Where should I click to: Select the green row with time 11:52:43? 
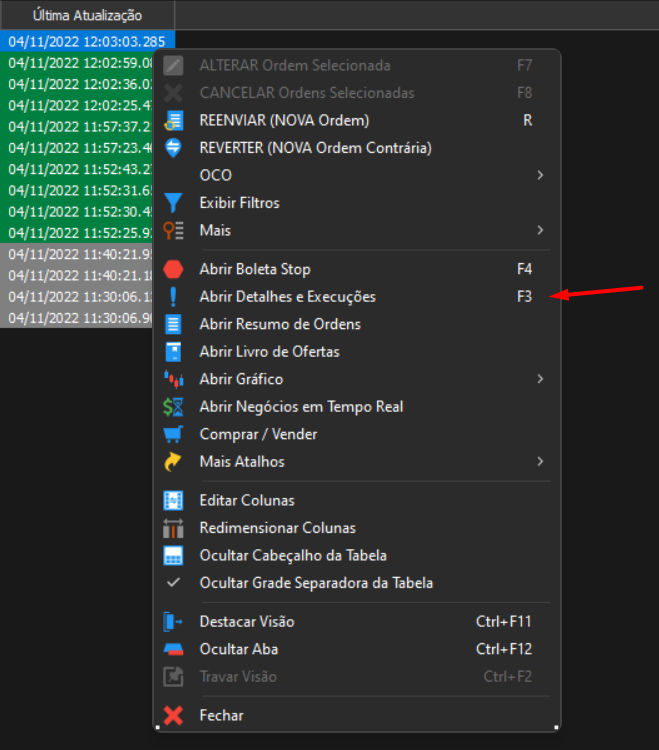click(x=77, y=169)
